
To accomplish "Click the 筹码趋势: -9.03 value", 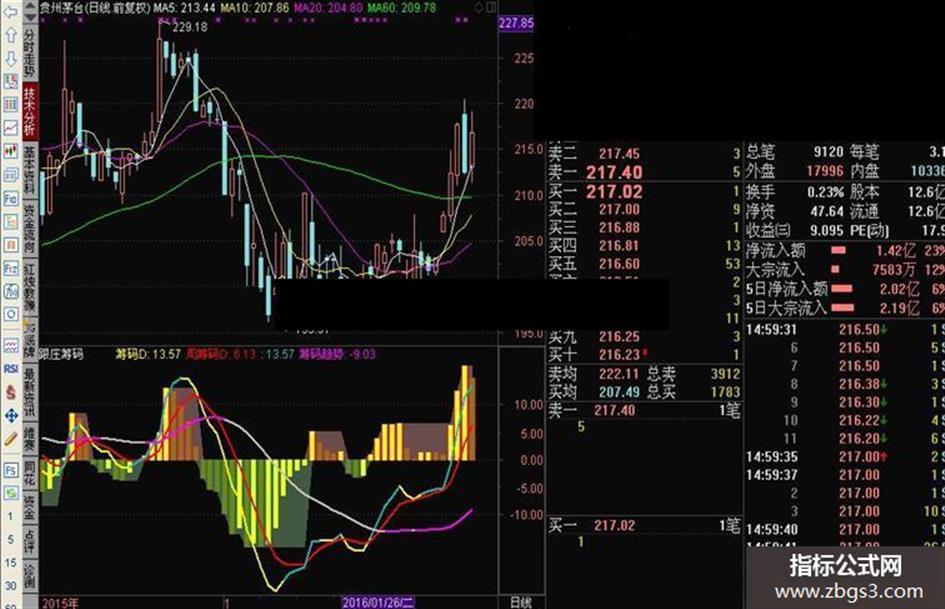I will (x=338, y=354).
